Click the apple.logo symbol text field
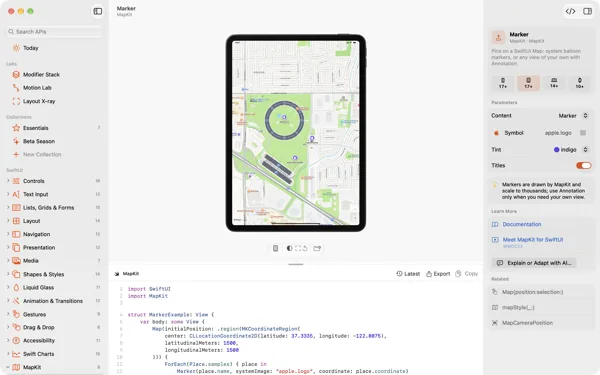 (558, 133)
